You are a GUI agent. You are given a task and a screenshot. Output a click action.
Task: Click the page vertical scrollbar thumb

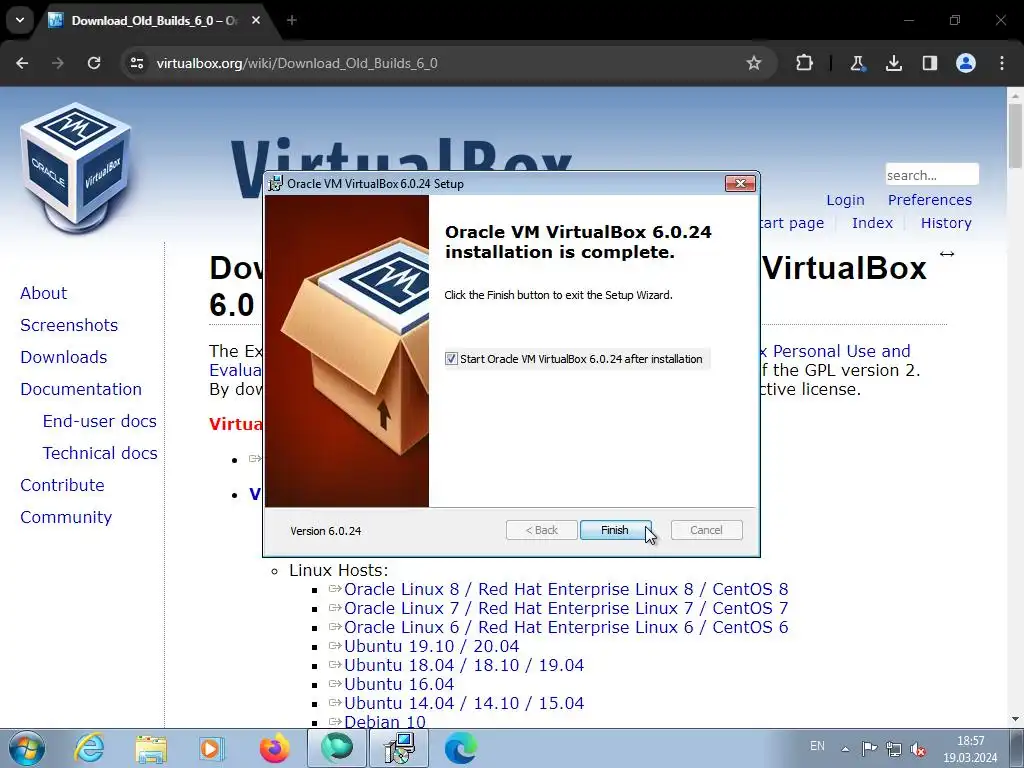[x=1015, y=136]
